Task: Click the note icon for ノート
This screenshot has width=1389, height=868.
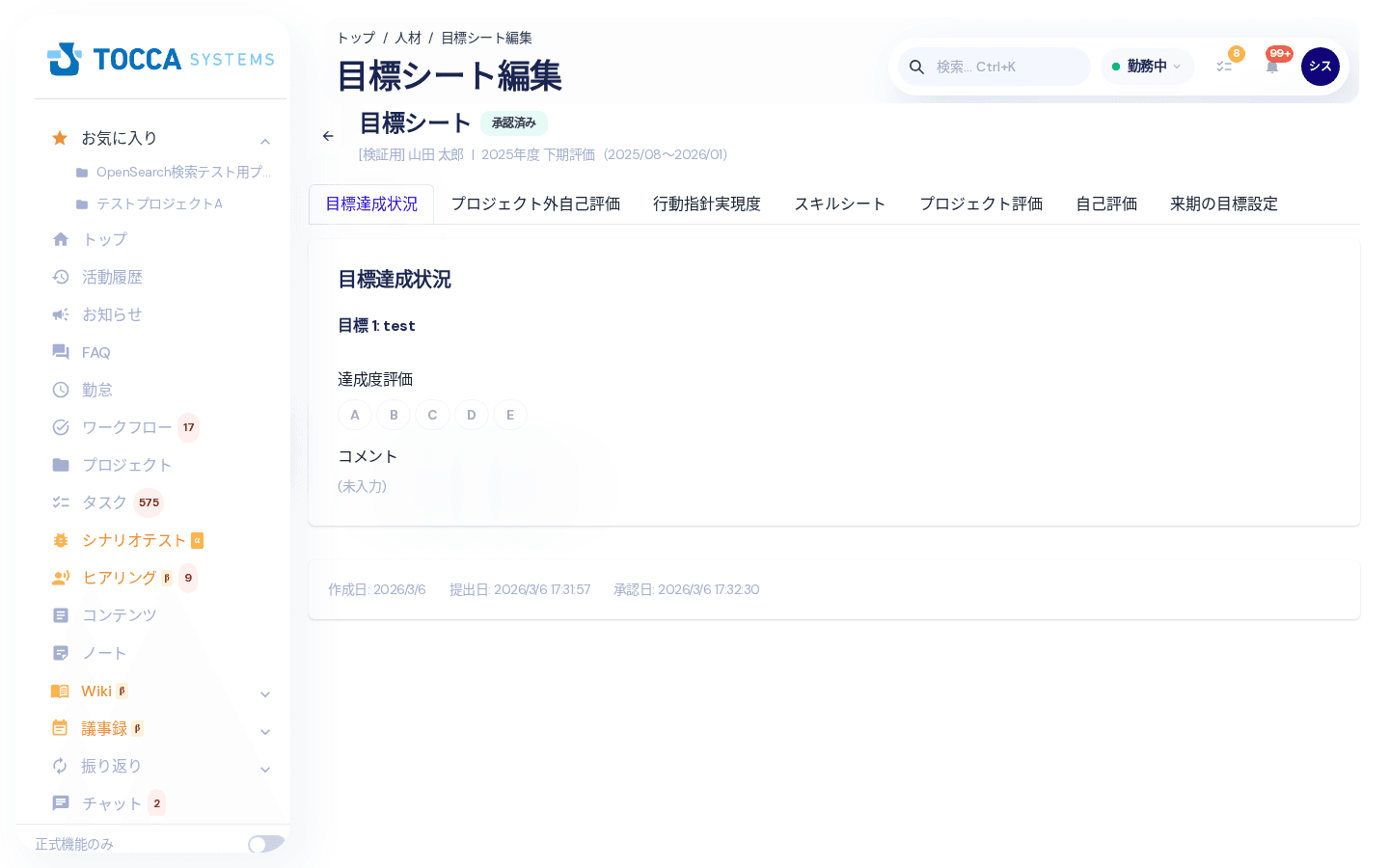Action: point(61,653)
